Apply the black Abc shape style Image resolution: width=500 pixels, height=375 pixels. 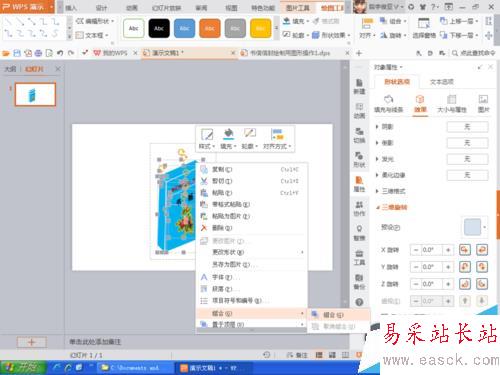pos(159,28)
